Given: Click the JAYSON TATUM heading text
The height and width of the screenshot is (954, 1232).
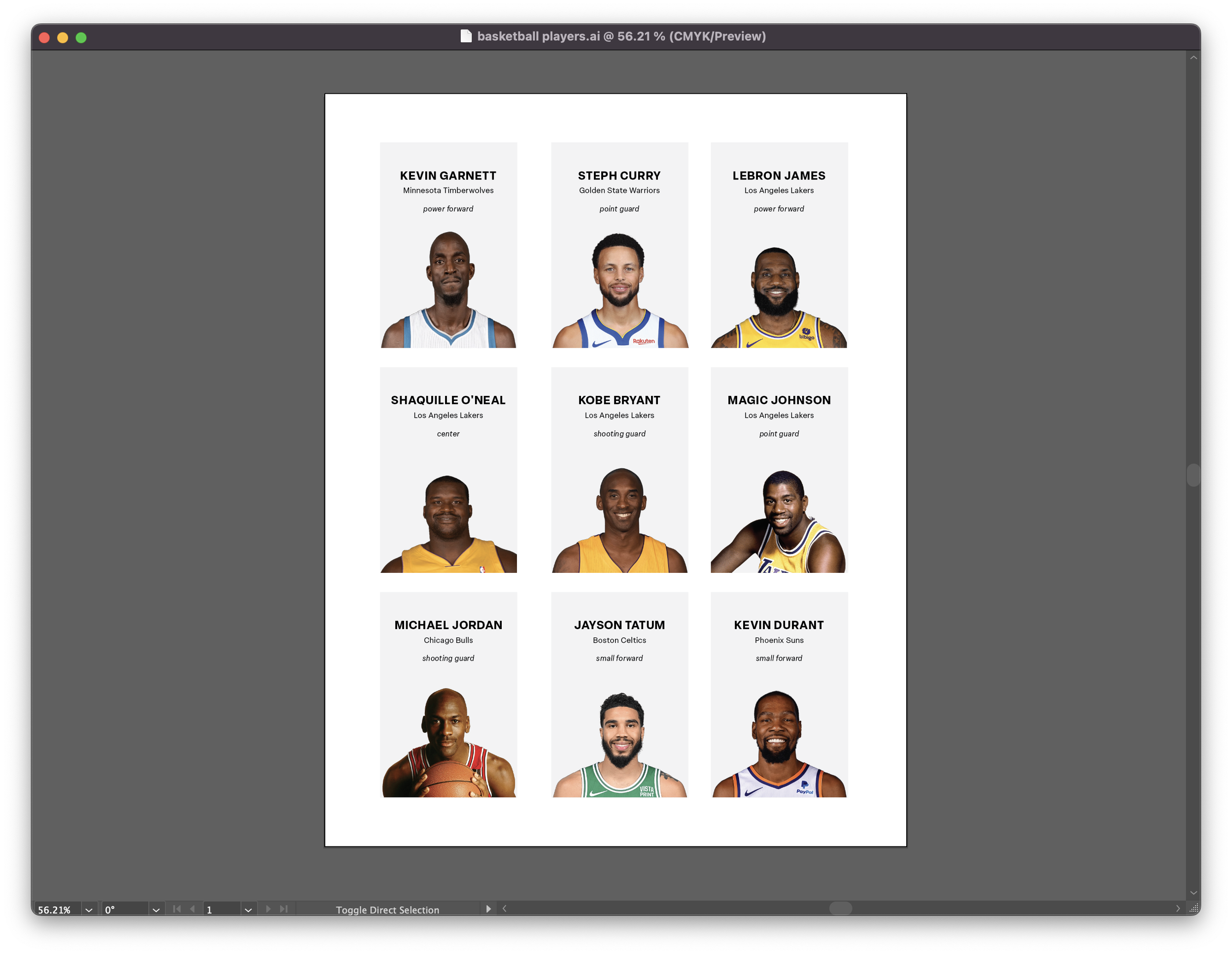Looking at the screenshot, I should (x=619, y=625).
